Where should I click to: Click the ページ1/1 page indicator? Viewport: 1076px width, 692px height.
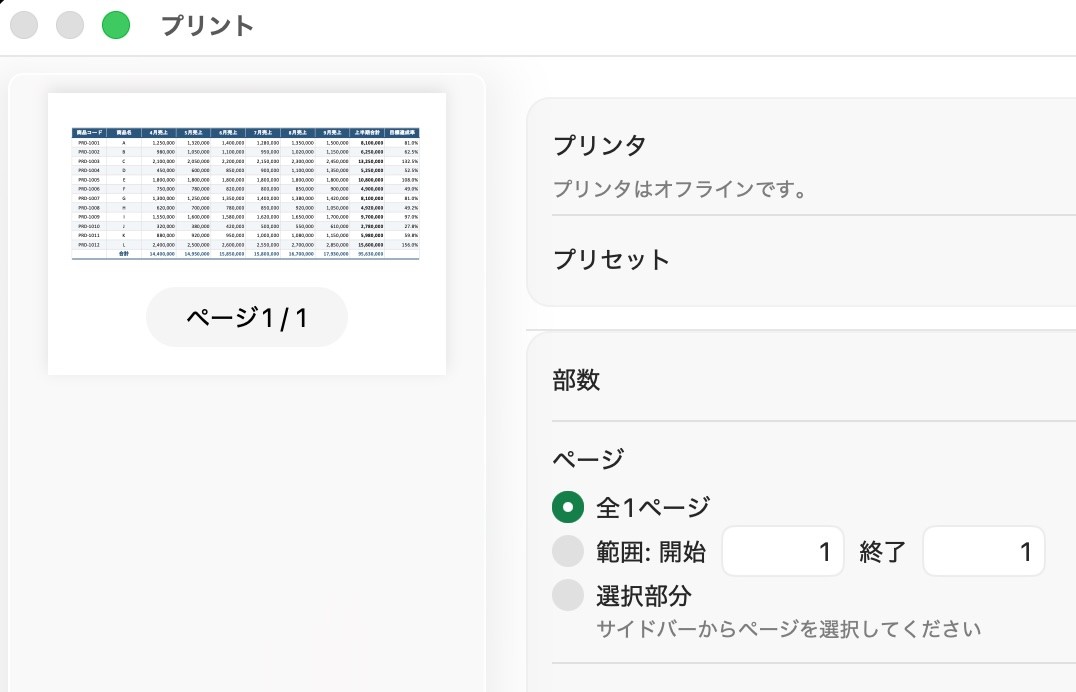pyautogui.click(x=246, y=317)
